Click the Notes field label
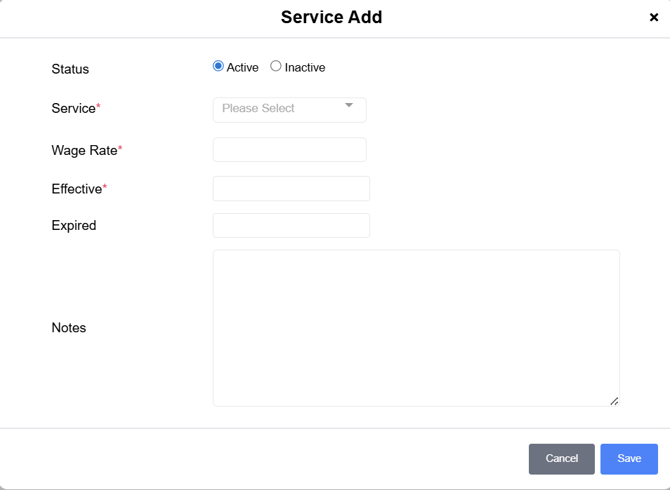Image resolution: width=670 pixels, height=490 pixels. (69, 328)
